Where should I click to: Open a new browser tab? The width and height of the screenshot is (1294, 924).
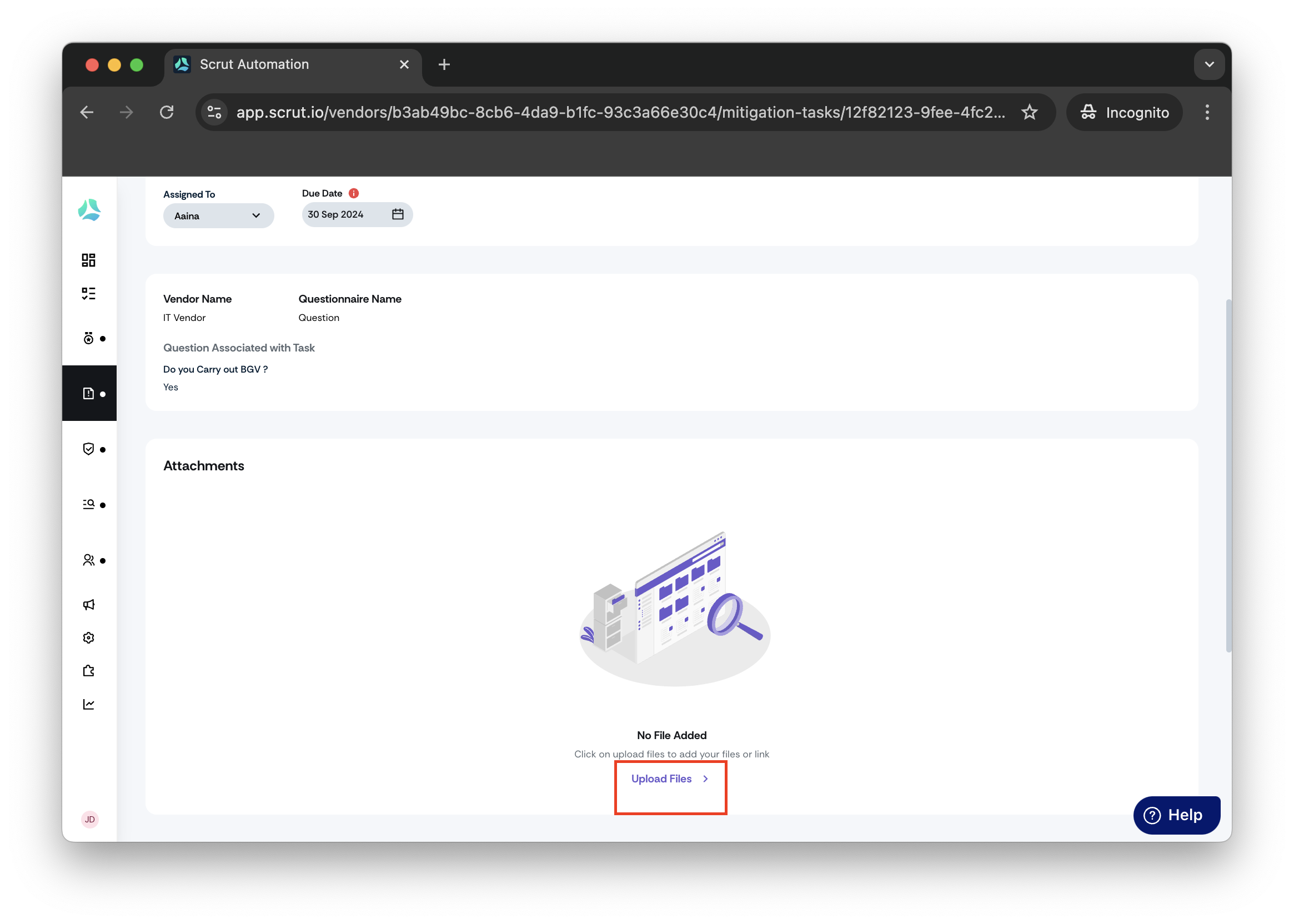(444, 64)
